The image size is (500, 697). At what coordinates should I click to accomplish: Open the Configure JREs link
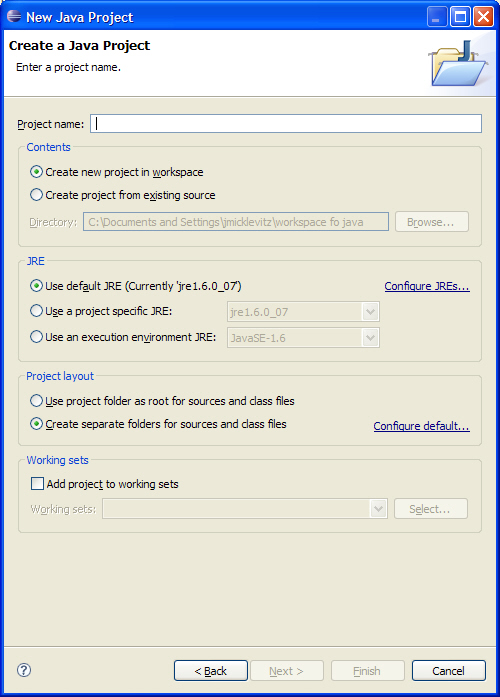[x=427, y=286]
